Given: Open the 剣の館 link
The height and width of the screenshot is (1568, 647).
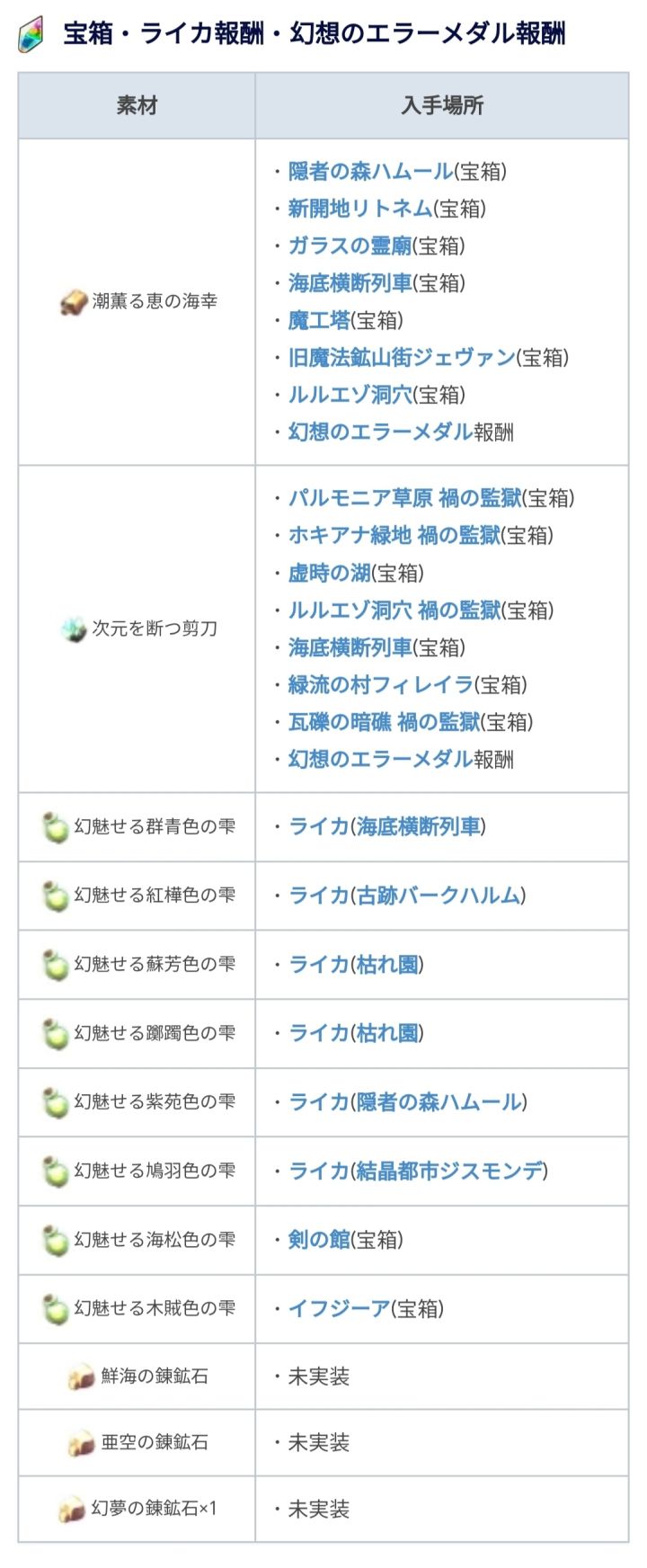Looking at the screenshot, I should (319, 1240).
